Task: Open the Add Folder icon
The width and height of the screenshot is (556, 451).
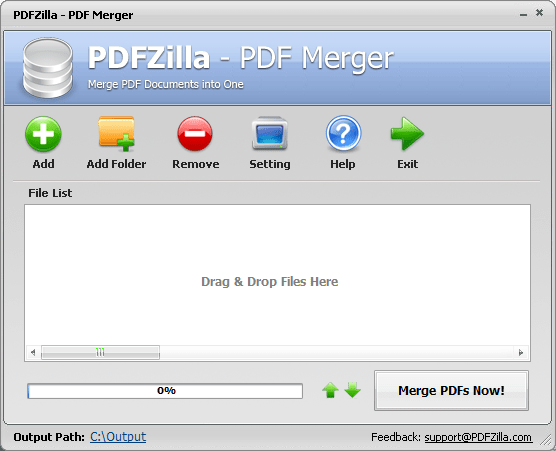Action: (x=116, y=134)
